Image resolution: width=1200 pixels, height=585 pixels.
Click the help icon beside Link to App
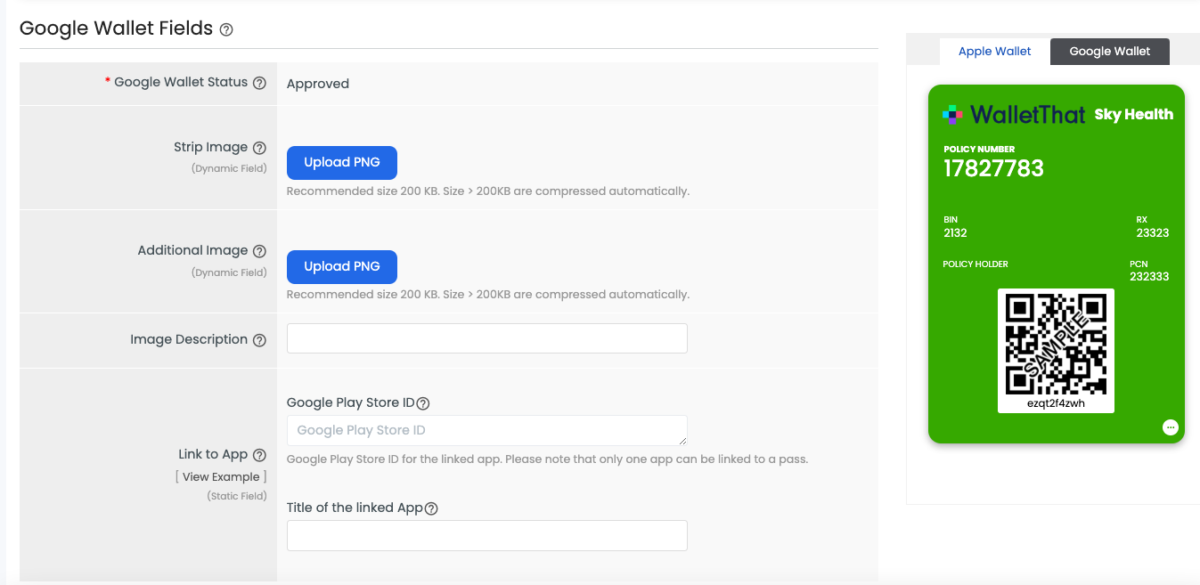click(259, 454)
